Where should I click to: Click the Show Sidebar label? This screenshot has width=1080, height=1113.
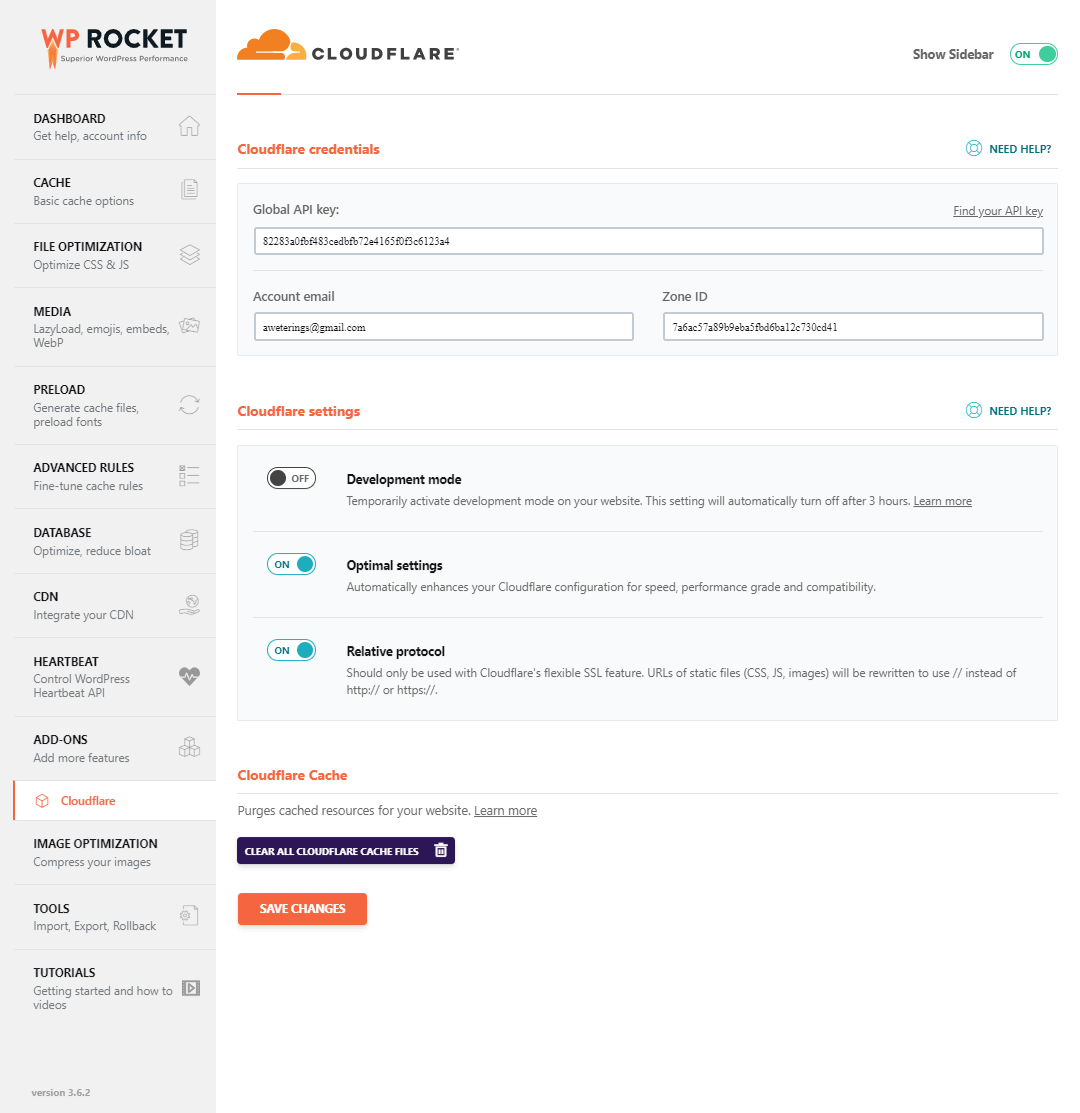pyautogui.click(x=953, y=55)
